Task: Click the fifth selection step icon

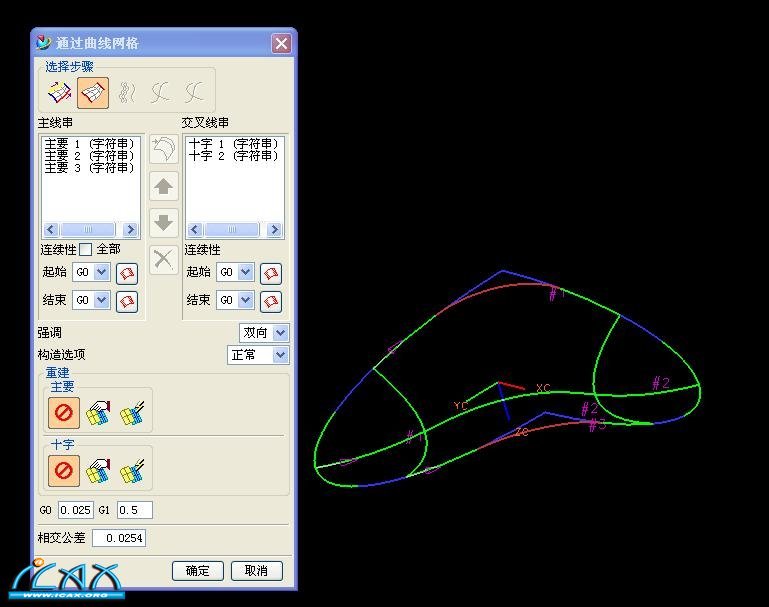Action: click(x=194, y=92)
